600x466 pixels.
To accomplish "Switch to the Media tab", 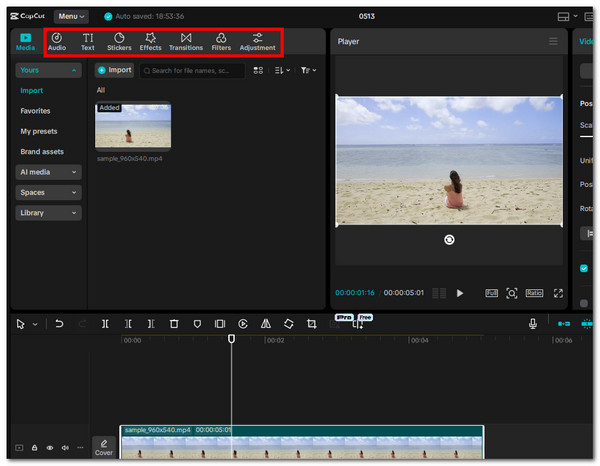I will point(25,42).
